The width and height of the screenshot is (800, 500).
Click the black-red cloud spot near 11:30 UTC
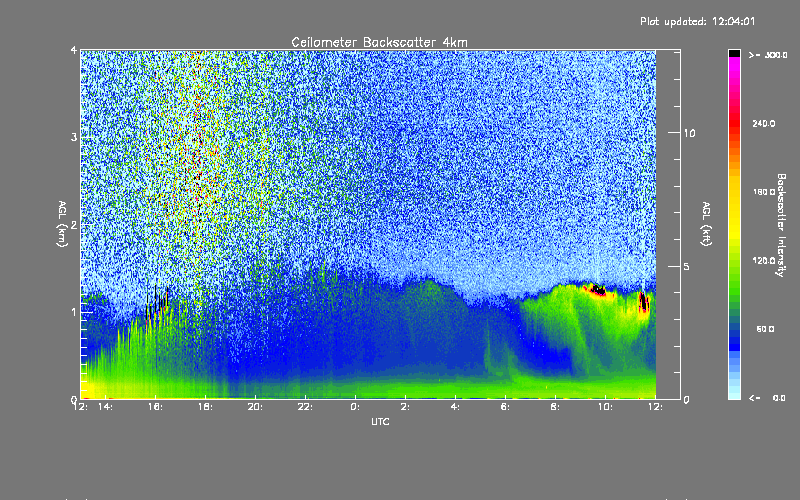pyautogui.click(x=643, y=302)
